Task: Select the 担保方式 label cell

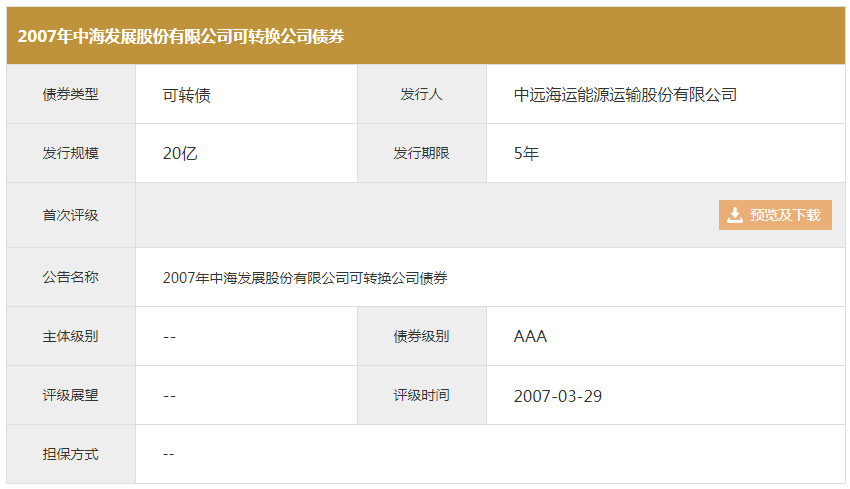Action: pos(71,454)
